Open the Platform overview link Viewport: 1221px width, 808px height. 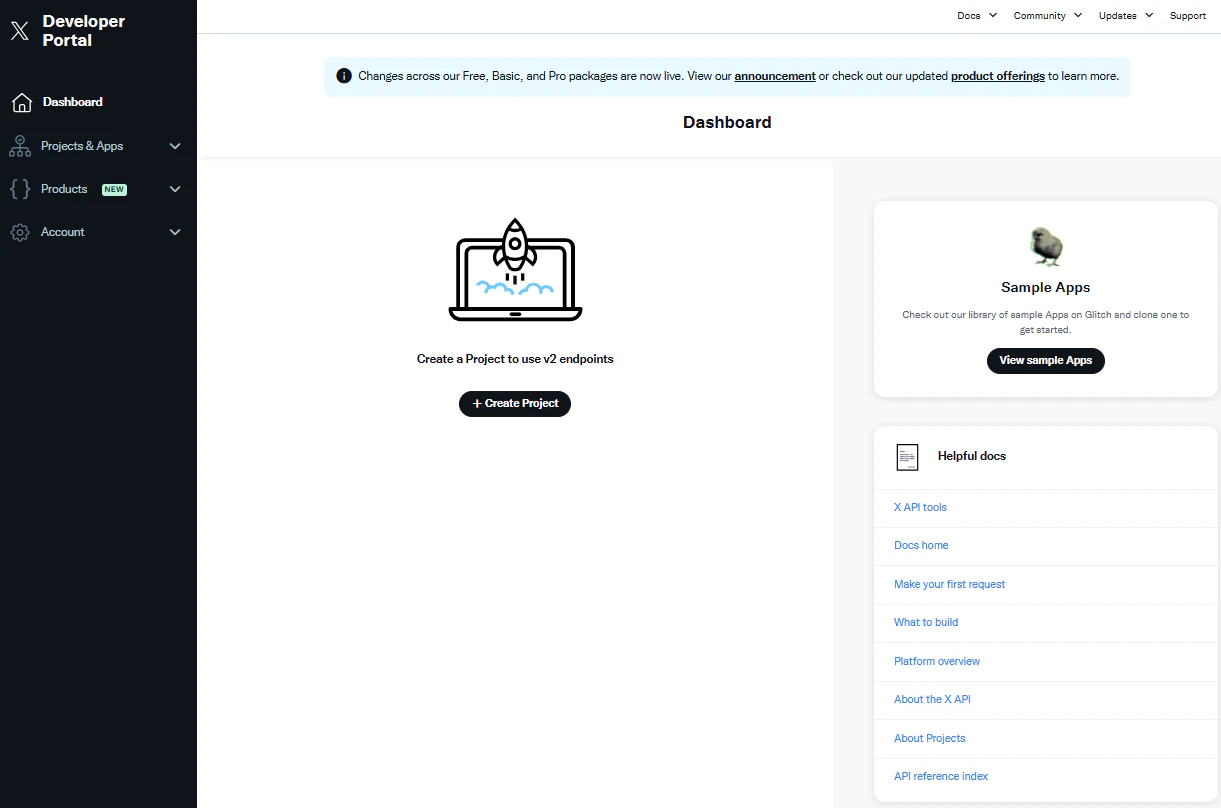click(937, 661)
